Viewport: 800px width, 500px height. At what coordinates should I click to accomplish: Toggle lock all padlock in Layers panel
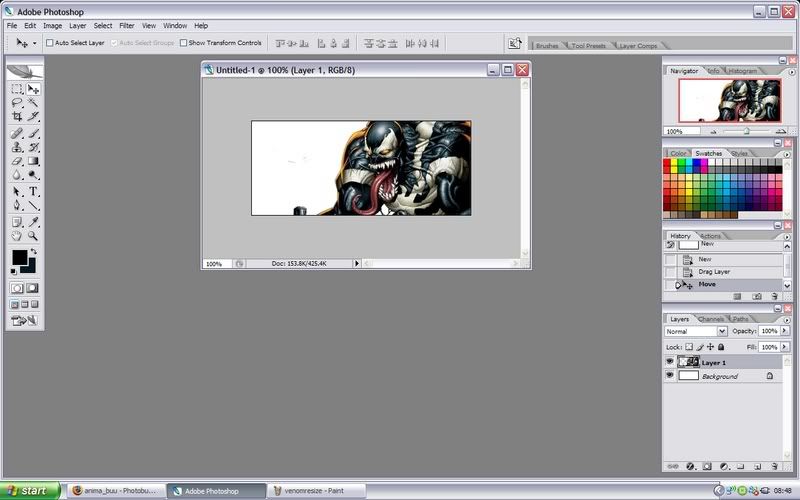click(x=721, y=347)
